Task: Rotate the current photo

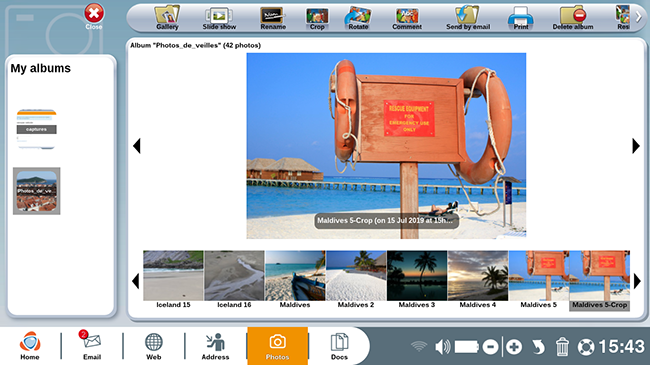Action: point(358,18)
